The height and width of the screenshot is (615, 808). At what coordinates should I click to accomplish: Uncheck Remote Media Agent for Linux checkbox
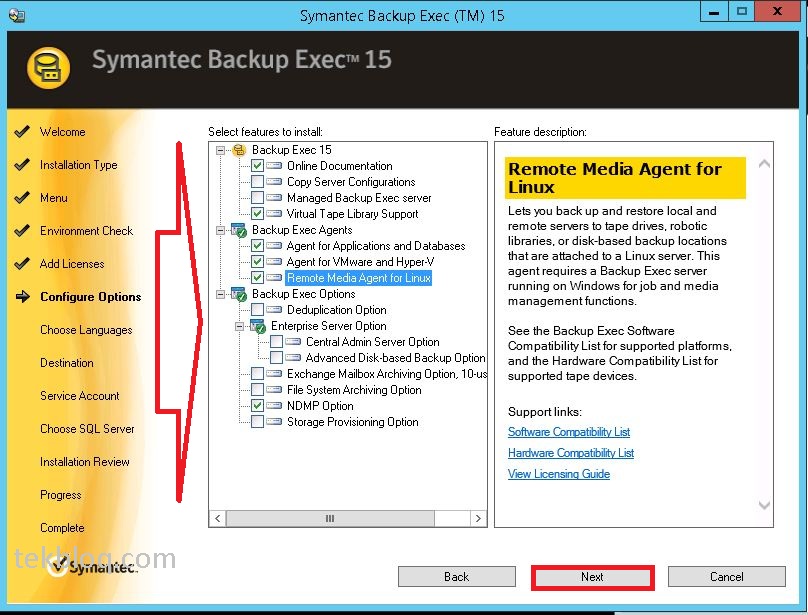[x=257, y=278]
